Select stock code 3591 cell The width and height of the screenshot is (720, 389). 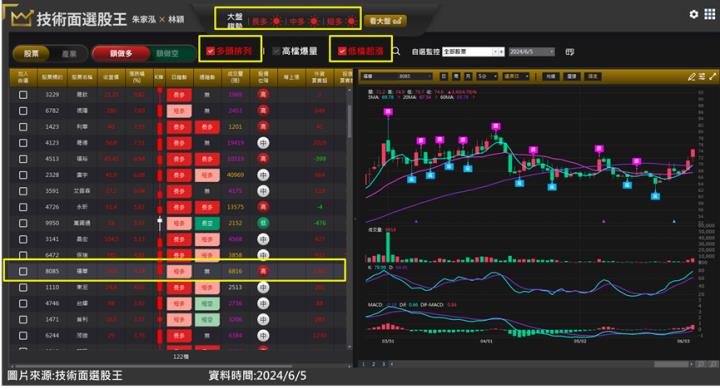click(52, 191)
